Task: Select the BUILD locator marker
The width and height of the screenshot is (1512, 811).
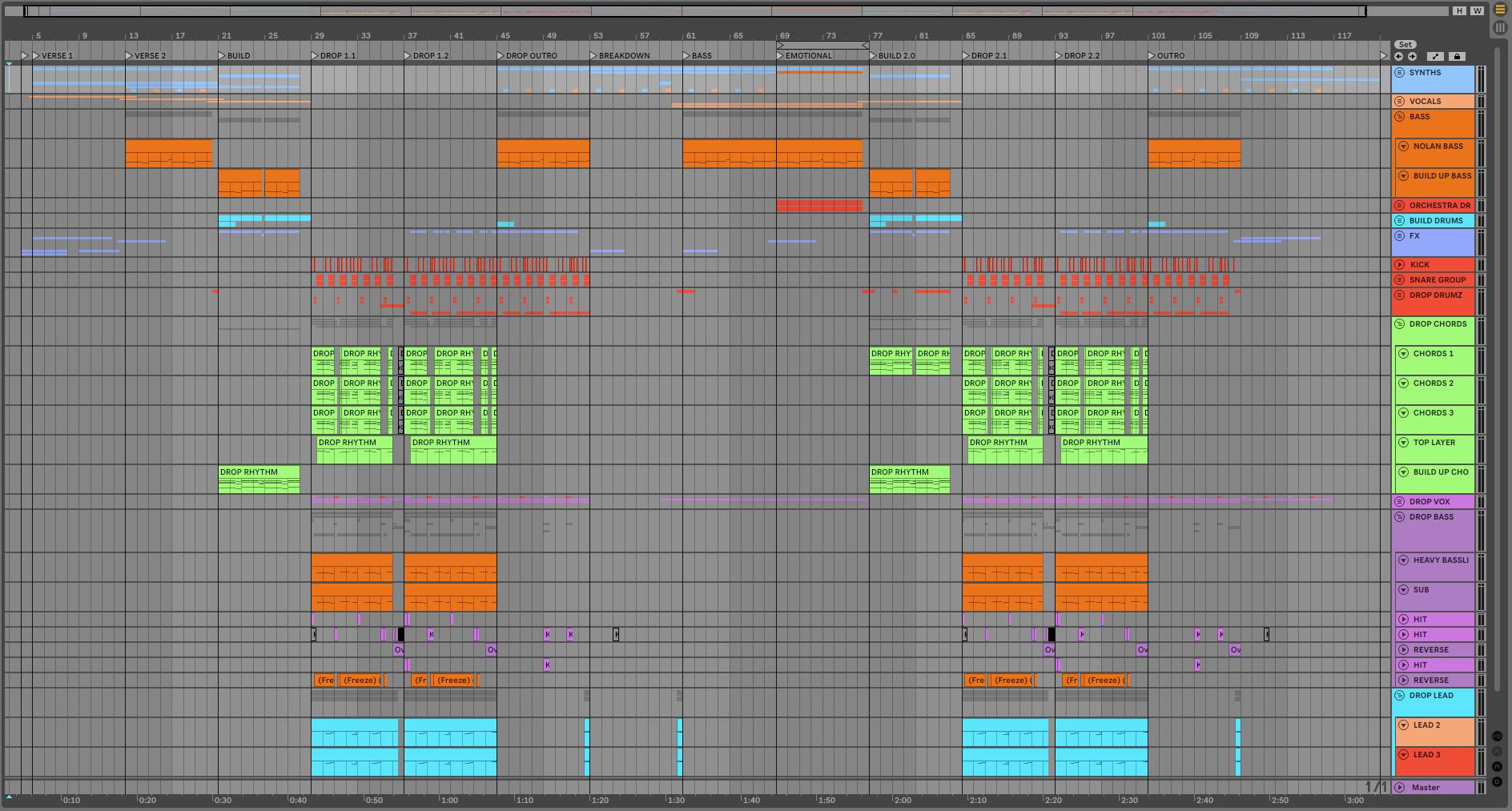Action: coord(235,56)
